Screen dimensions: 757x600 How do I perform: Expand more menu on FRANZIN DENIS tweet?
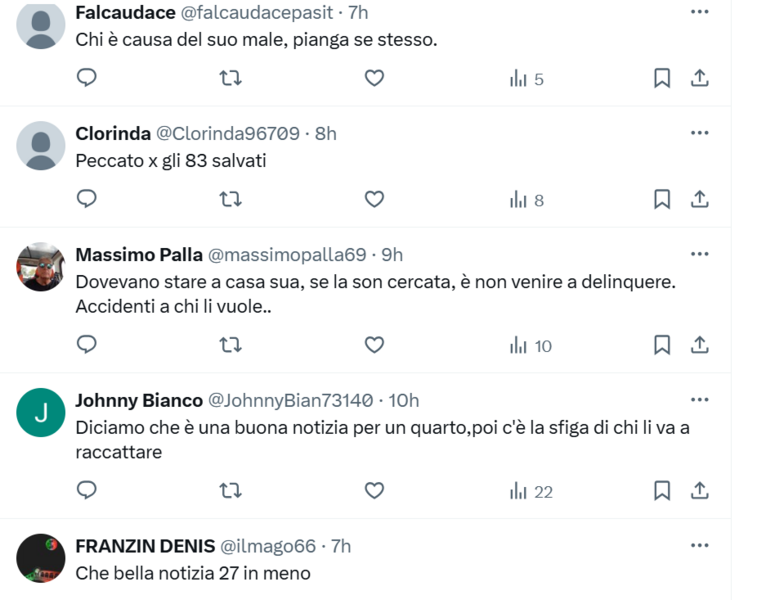point(700,545)
